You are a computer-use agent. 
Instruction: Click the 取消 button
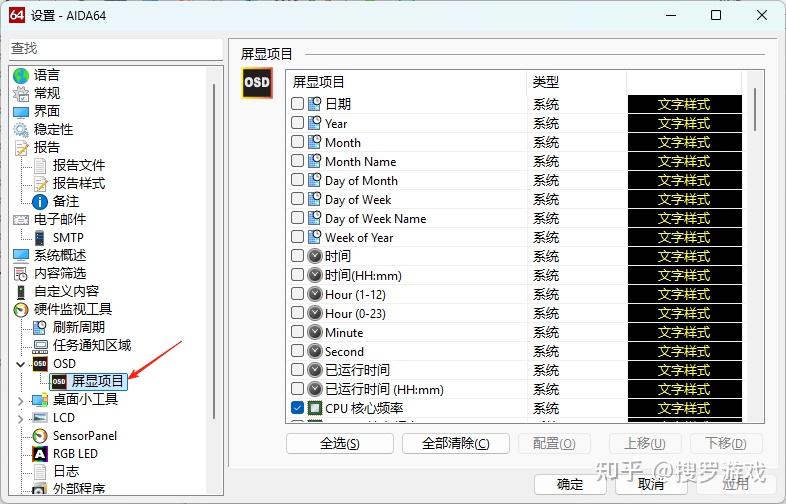coord(651,484)
